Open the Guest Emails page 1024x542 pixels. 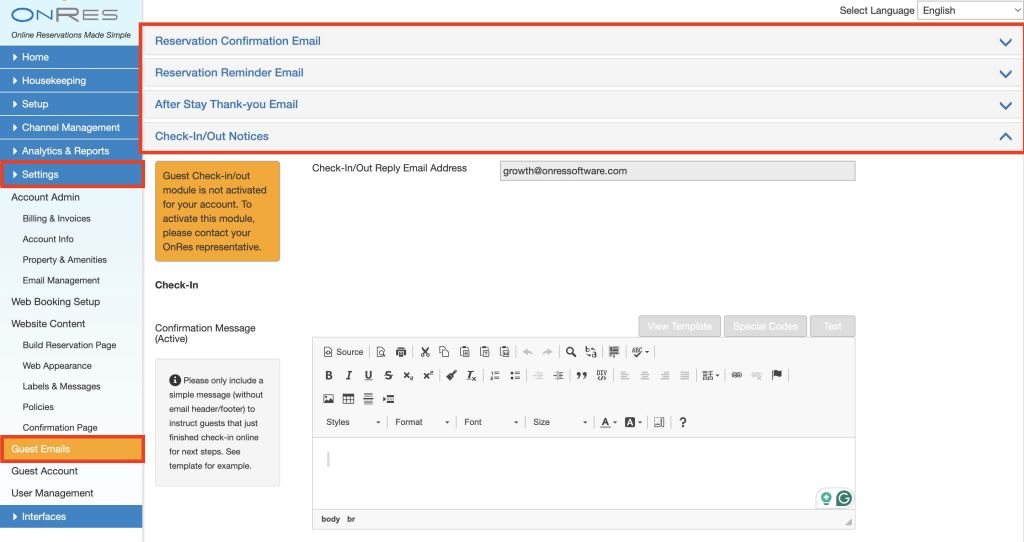pyautogui.click(x=71, y=449)
